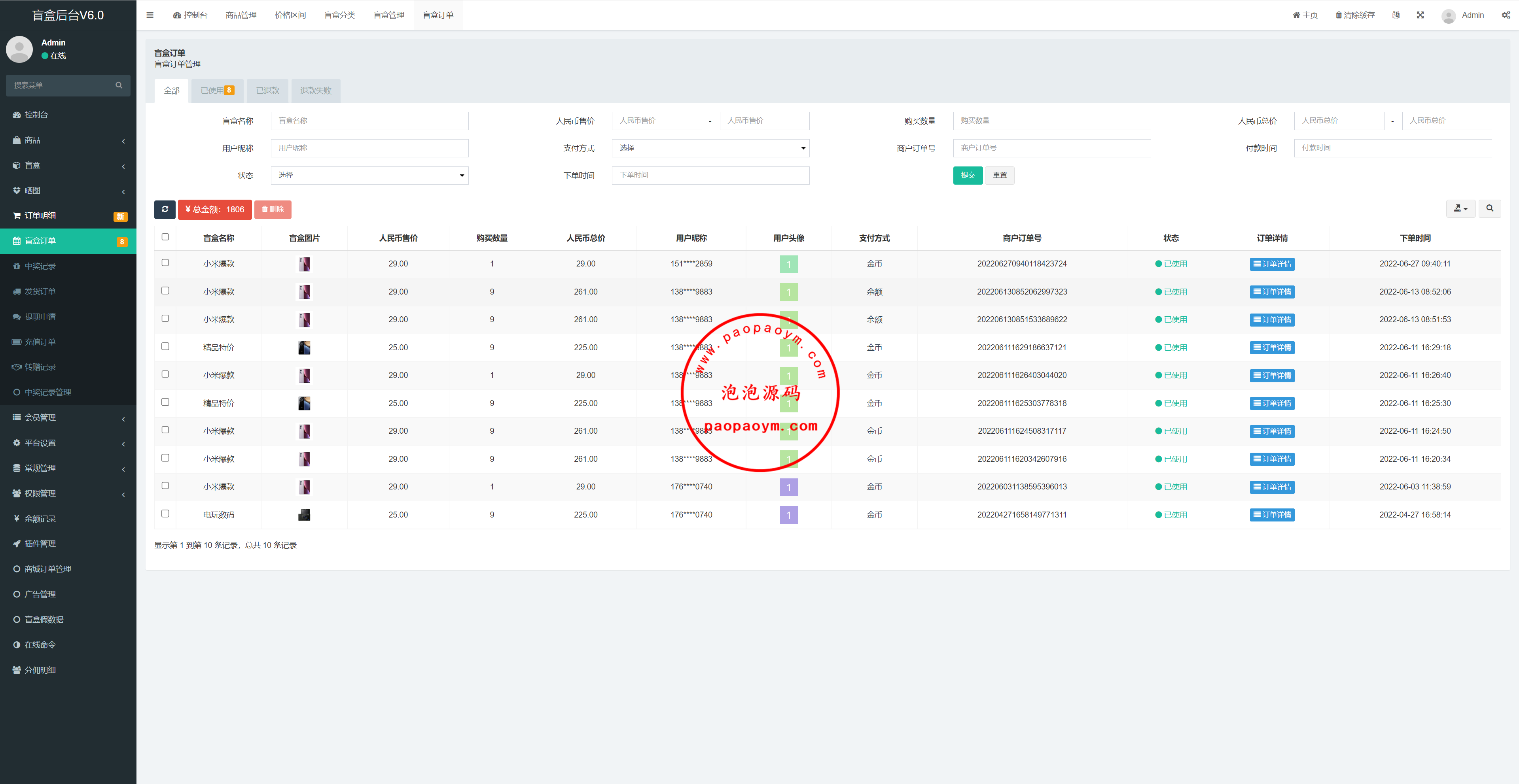This screenshot has width=1519, height=784.
Task: Click the 盲盒名称 filter input field
Action: [369, 121]
